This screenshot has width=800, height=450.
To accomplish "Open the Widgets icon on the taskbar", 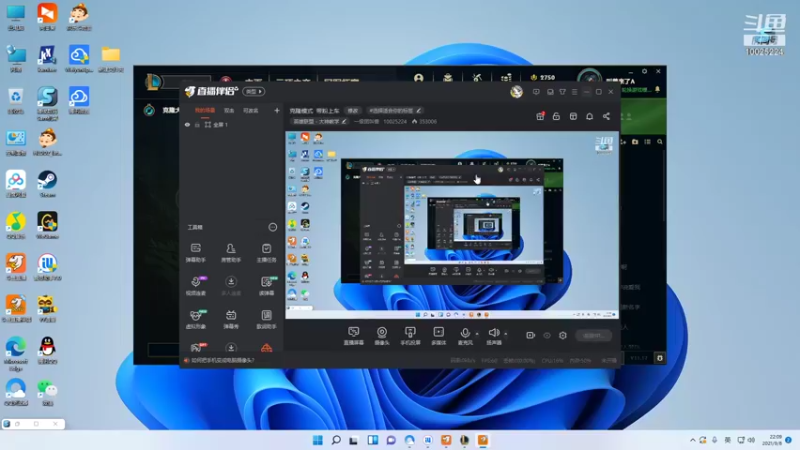I will [373, 440].
